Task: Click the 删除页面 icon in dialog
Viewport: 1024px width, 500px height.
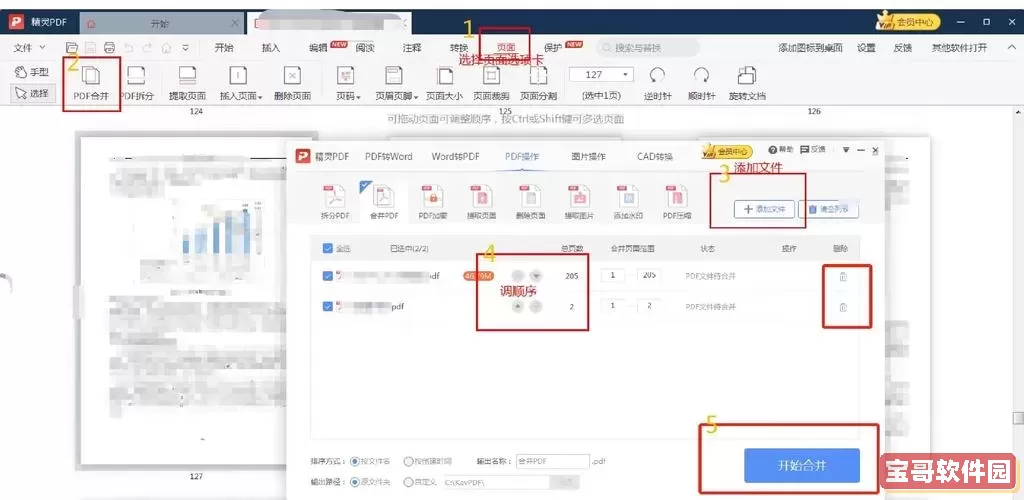Action: tap(530, 196)
